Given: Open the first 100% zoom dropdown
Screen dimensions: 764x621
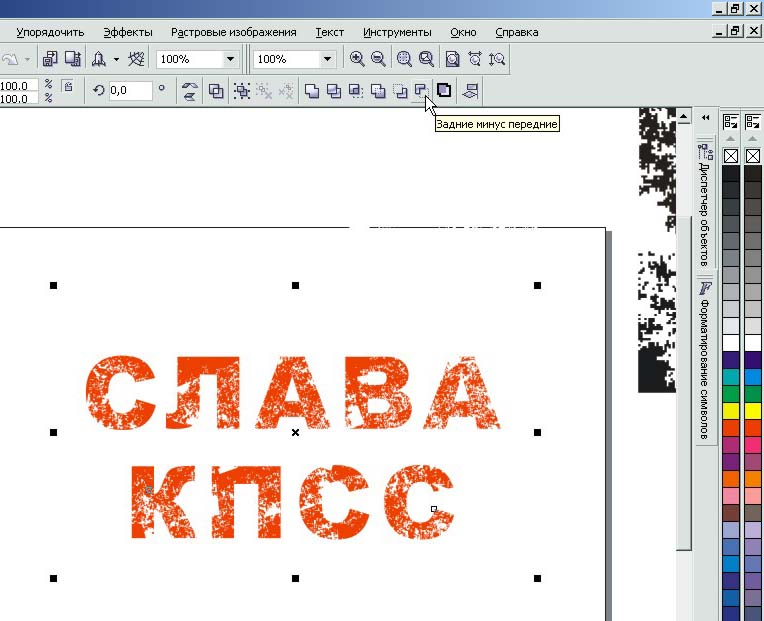Looking at the screenshot, I should point(230,60).
